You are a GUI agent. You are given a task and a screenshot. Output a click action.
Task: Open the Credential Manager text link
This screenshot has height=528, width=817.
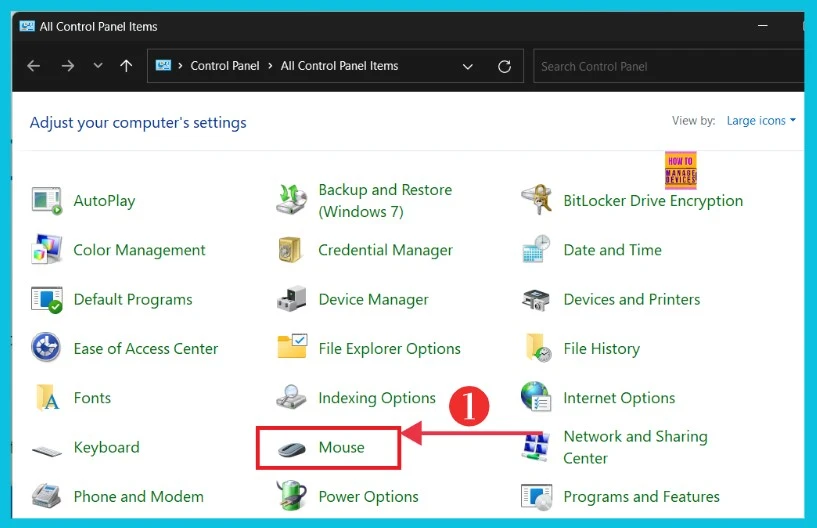tap(386, 250)
